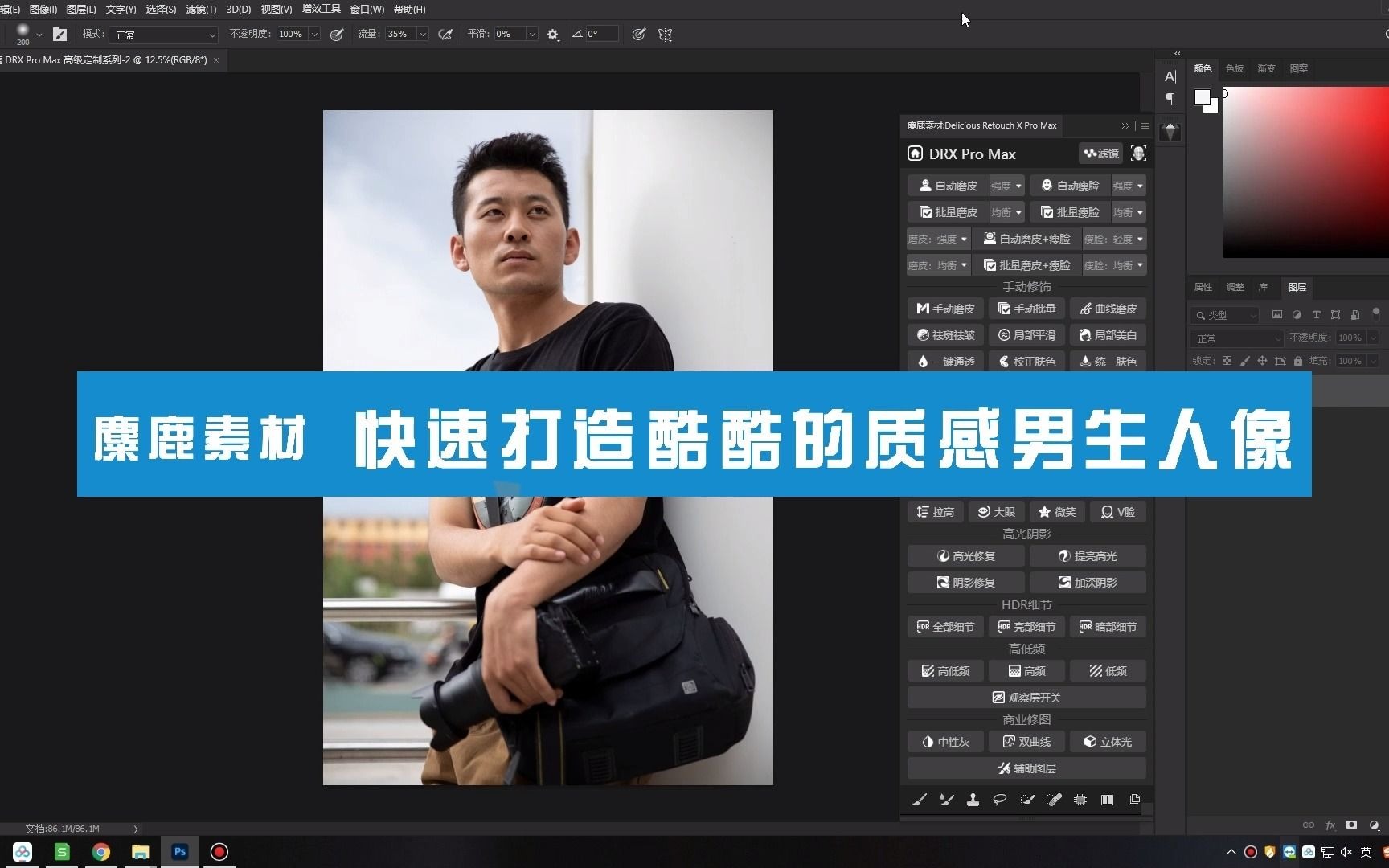
Task: Open the layer filter 类型 dropdown
Action: coord(1226,315)
